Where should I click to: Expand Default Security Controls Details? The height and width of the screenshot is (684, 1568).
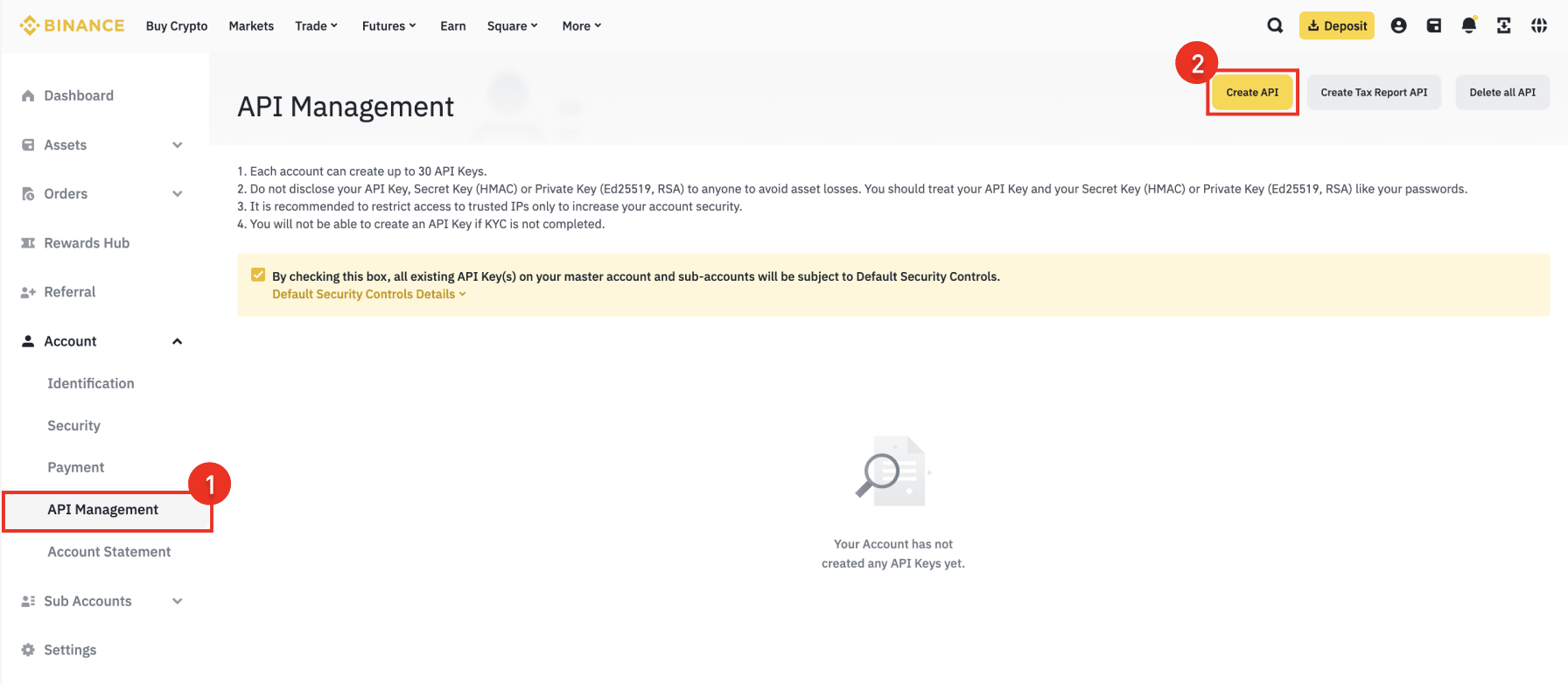(368, 294)
